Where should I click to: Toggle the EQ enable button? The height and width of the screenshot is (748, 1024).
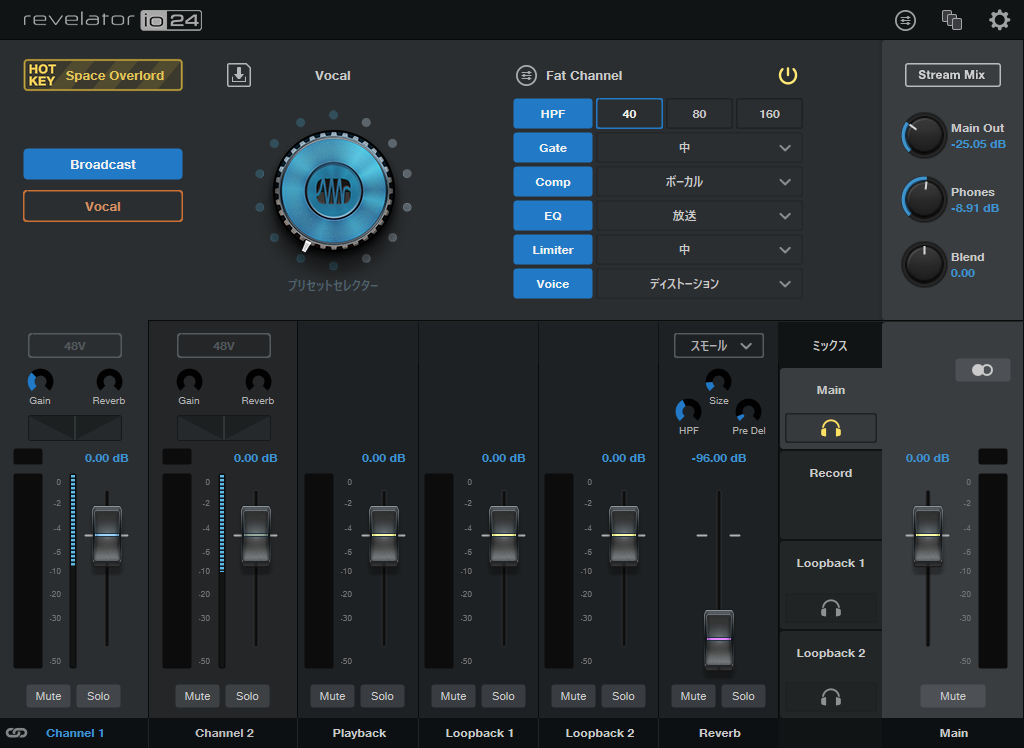point(552,216)
